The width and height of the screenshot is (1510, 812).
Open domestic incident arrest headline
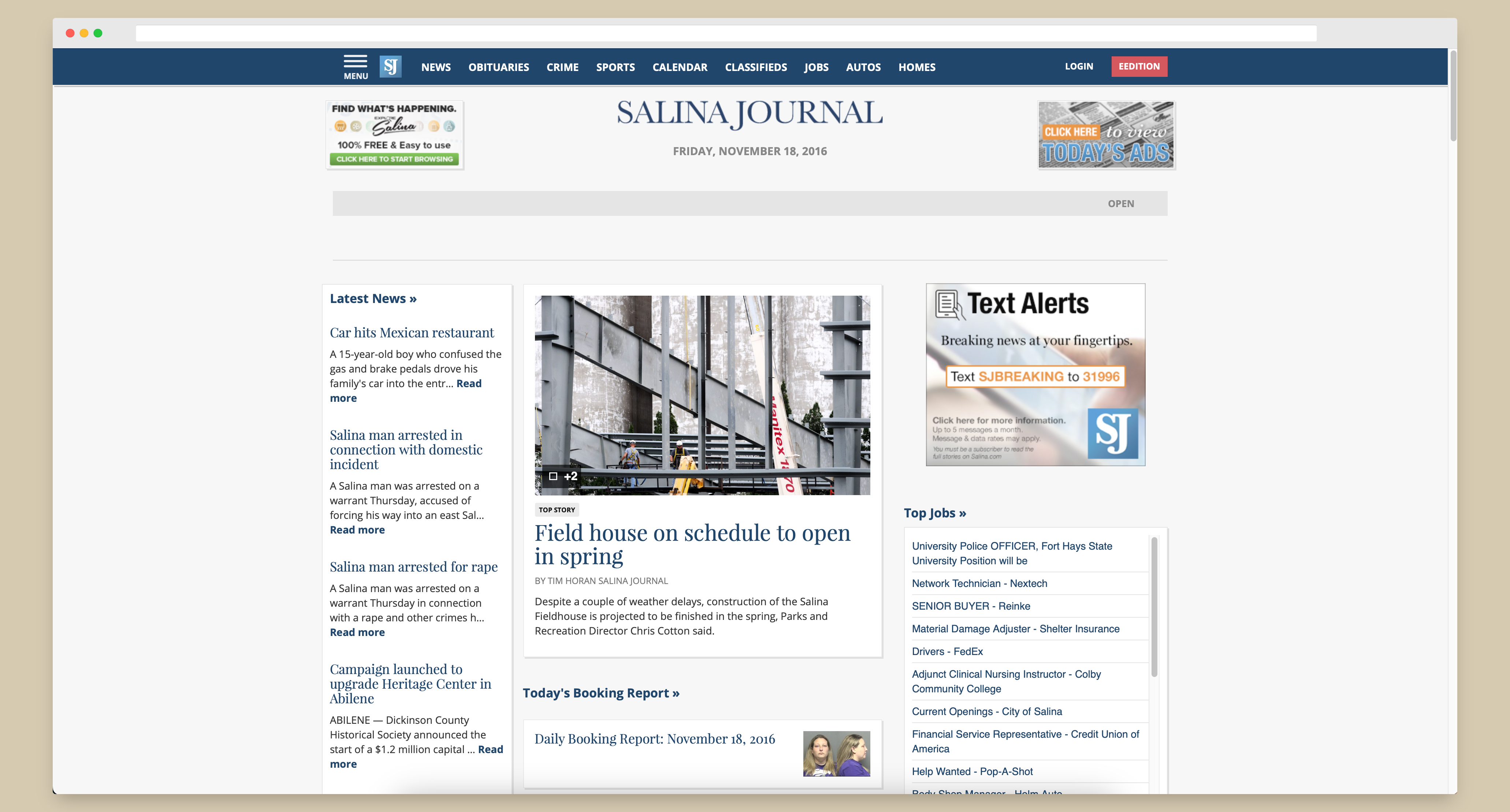click(406, 449)
